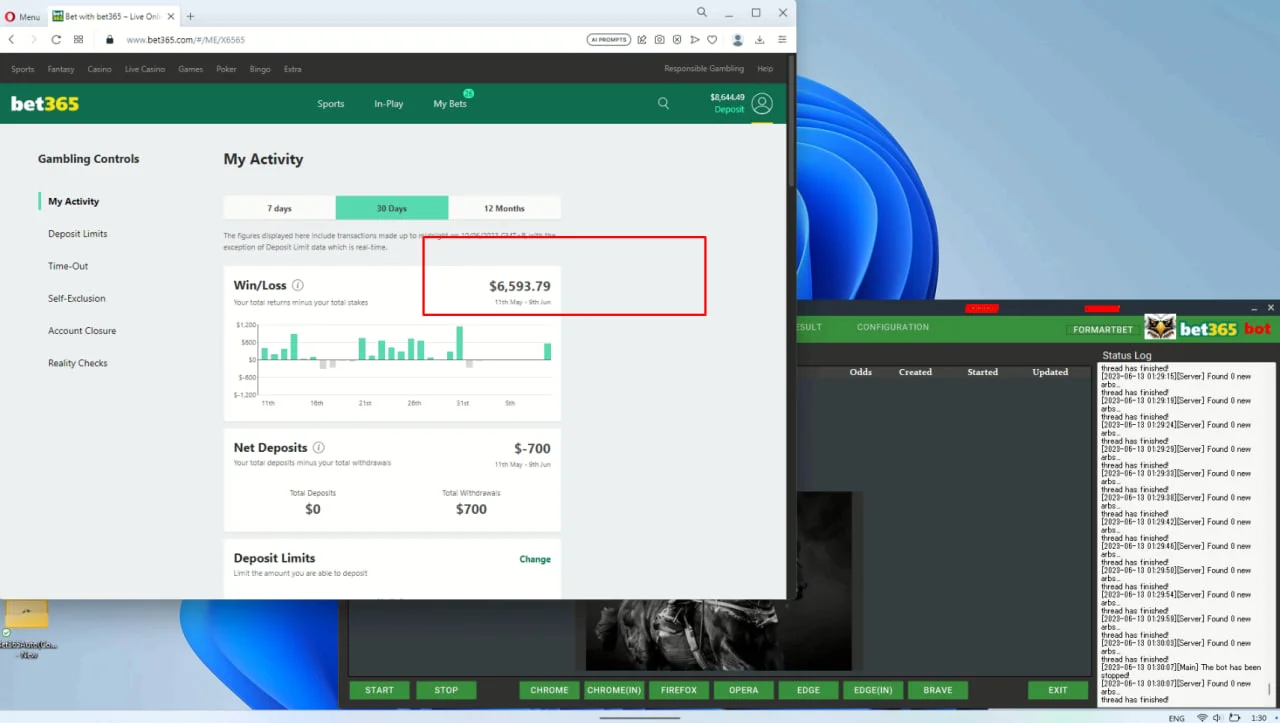Click the Win/Loss info icon
The width and height of the screenshot is (1280, 723).
[x=298, y=285]
